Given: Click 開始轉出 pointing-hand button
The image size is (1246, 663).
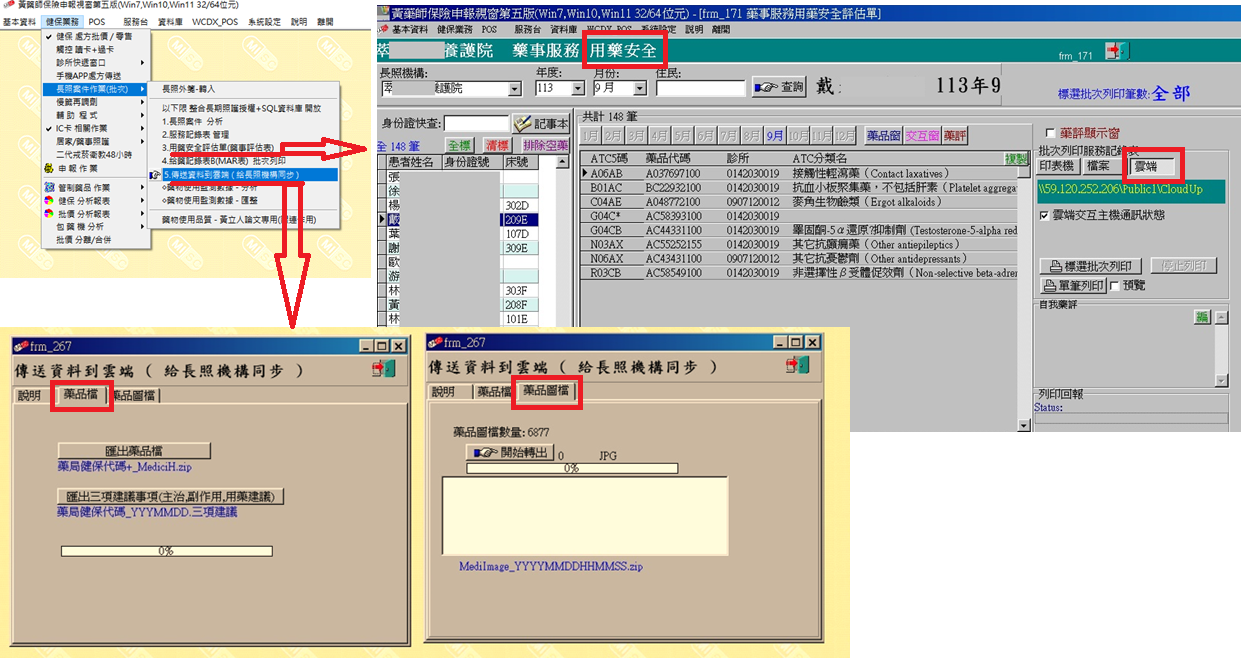Looking at the screenshot, I should pos(510,453).
